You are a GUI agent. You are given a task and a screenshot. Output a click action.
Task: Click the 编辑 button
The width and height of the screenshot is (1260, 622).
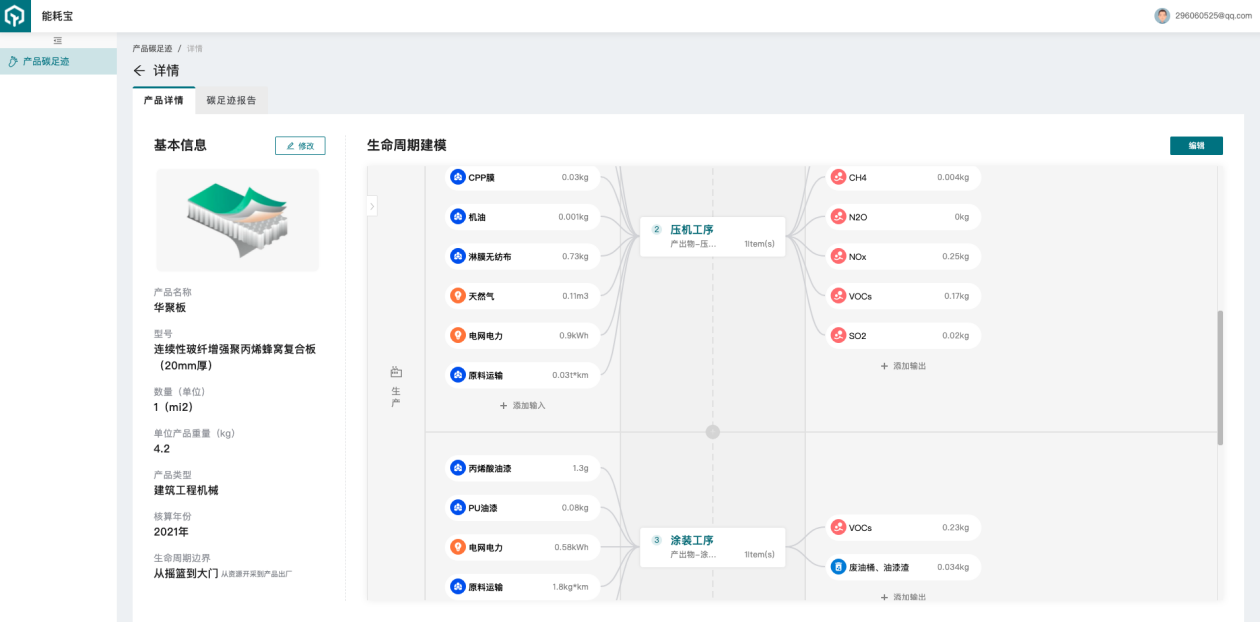[x=1196, y=146]
